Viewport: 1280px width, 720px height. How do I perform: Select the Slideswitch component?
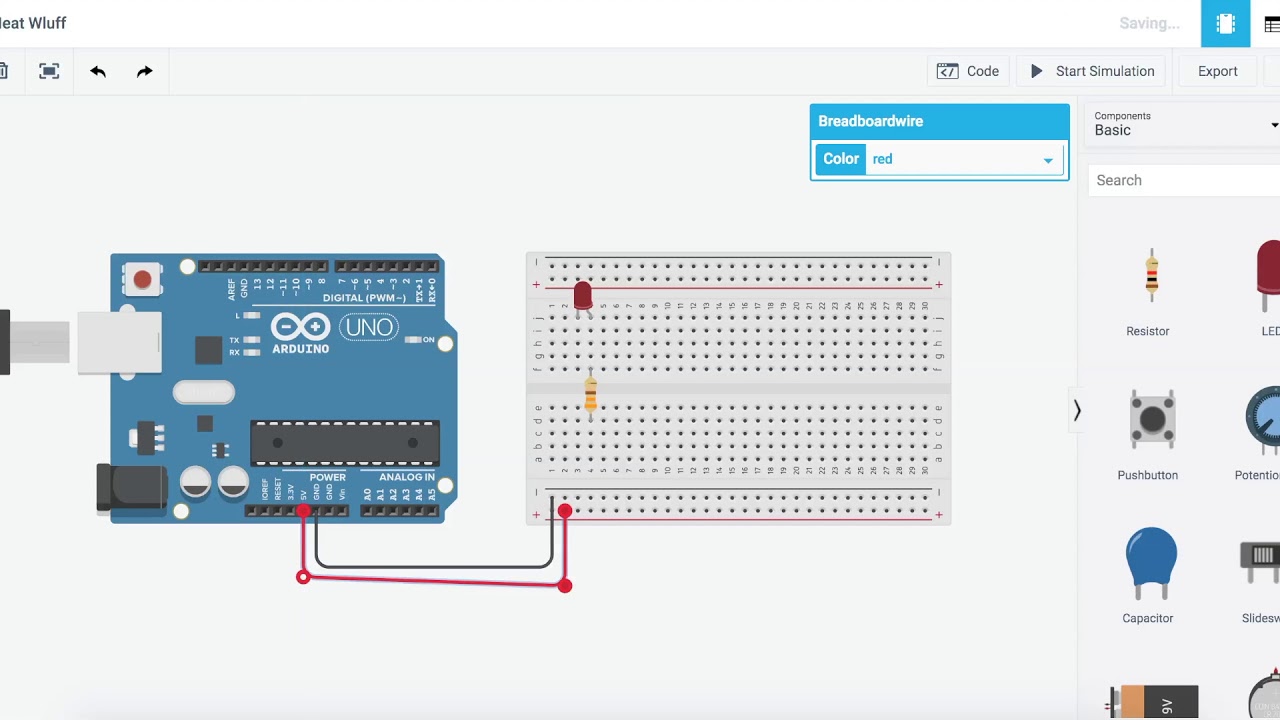pyautogui.click(x=1260, y=582)
